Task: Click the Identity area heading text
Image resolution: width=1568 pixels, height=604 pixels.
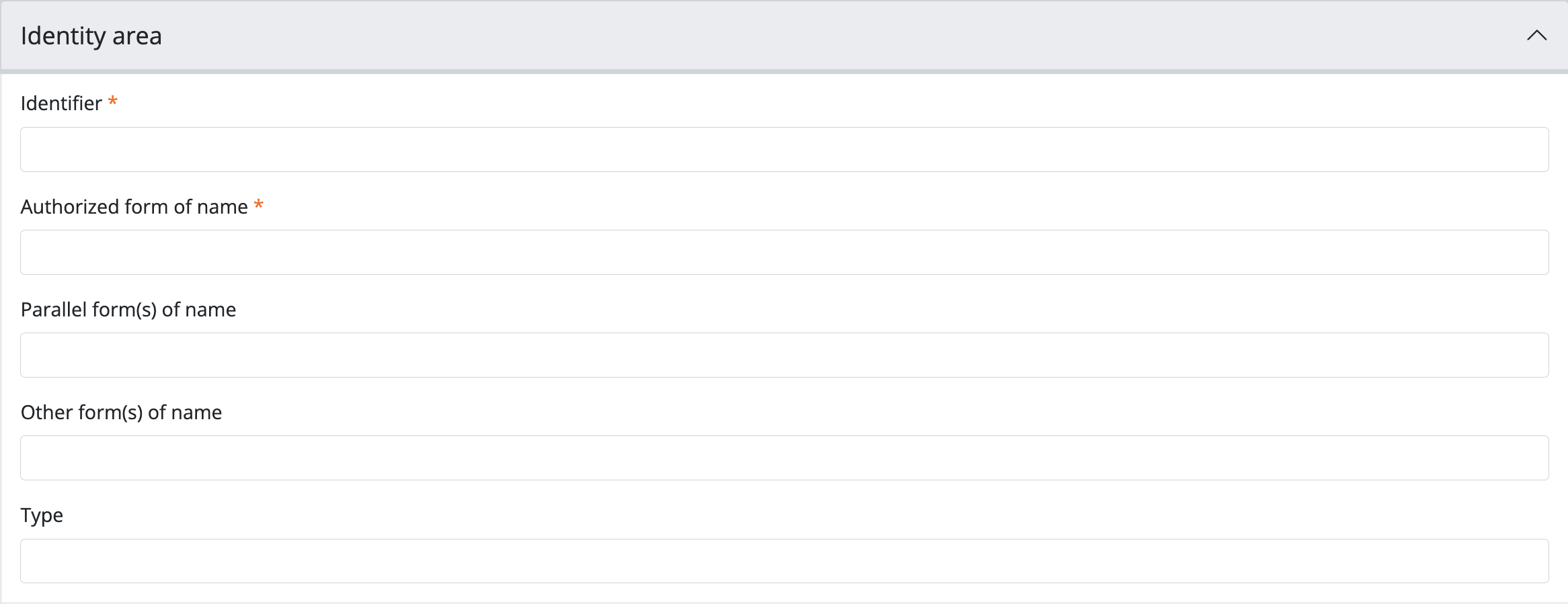Action: click(x=91, y=36)
